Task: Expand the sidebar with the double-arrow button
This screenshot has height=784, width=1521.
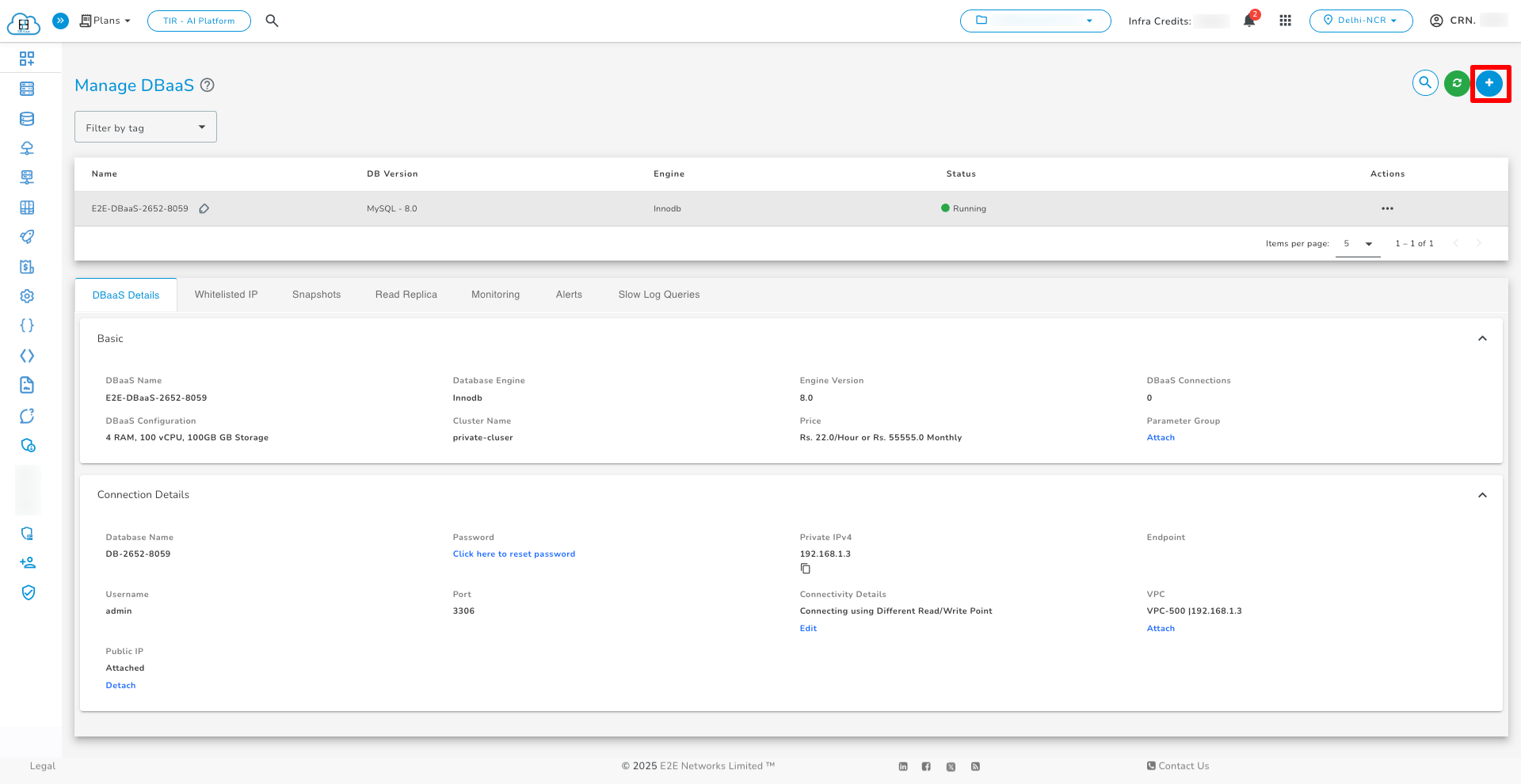Action: pyautogui.click(x=60, y=21)
